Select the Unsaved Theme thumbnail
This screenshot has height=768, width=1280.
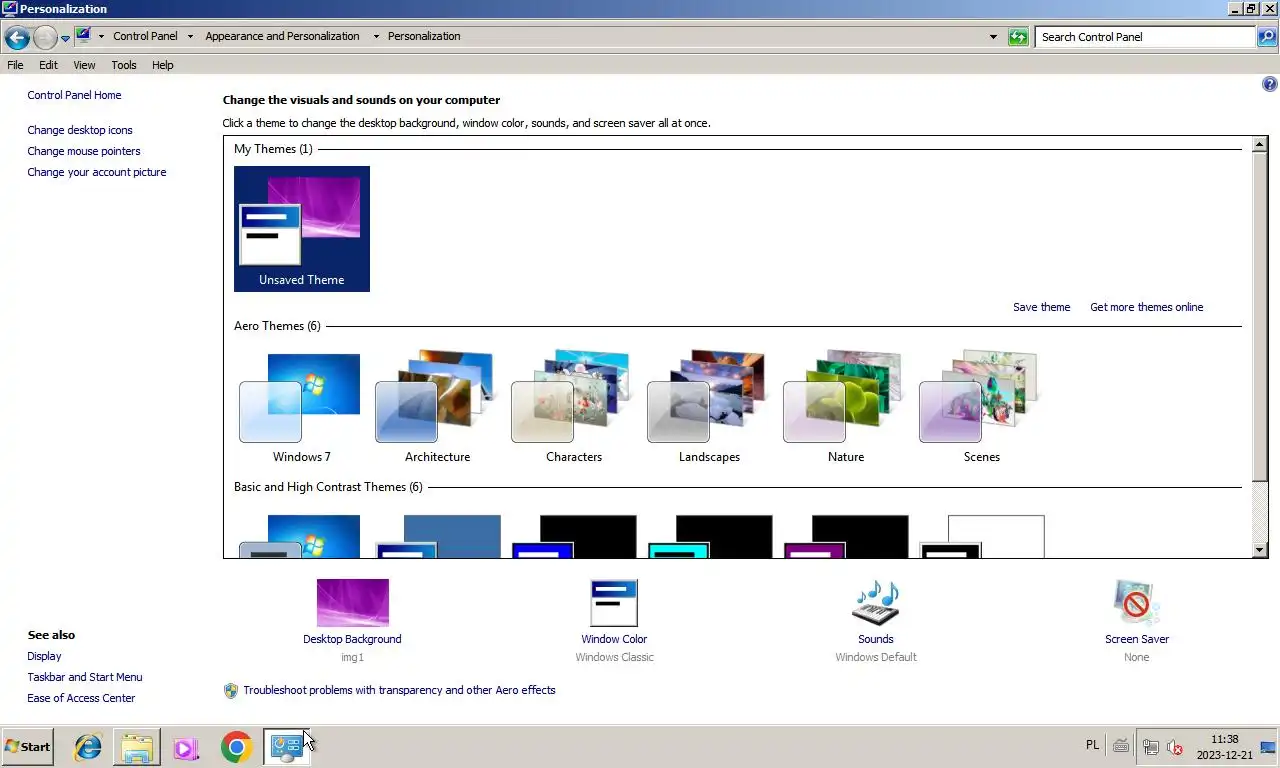pyautogui.click(x=302, y=229)
